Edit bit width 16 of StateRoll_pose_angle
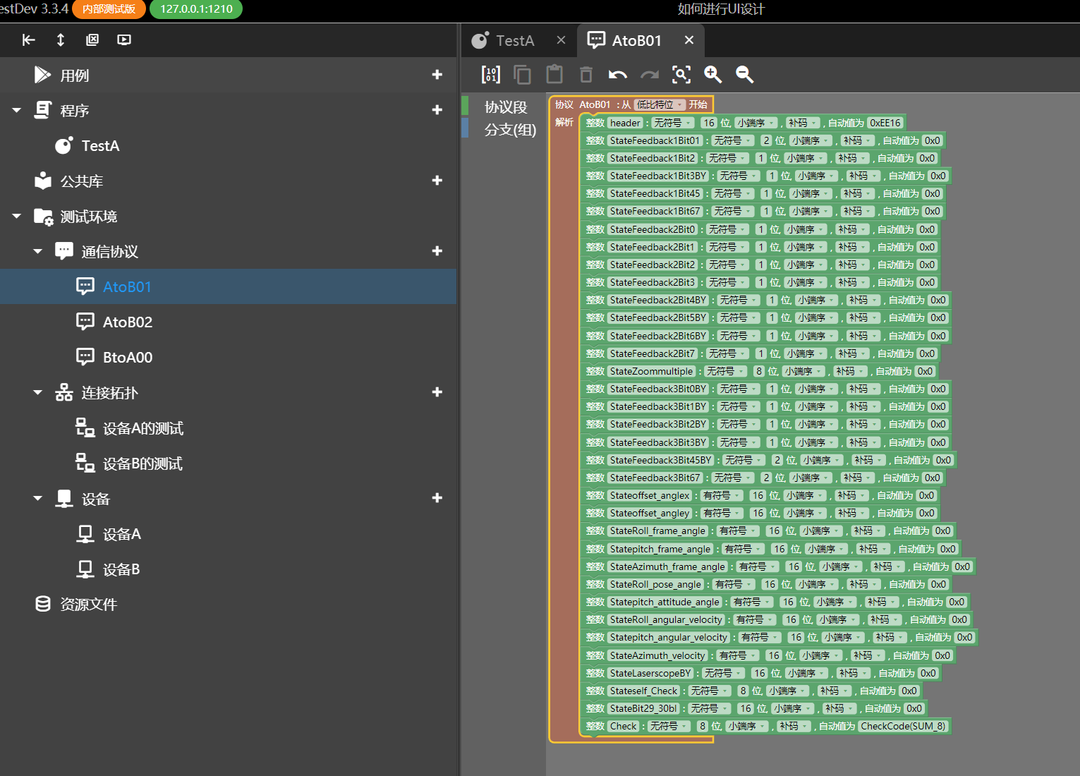The width and height of the screenshot is (1080, 776). click(770, 584)
